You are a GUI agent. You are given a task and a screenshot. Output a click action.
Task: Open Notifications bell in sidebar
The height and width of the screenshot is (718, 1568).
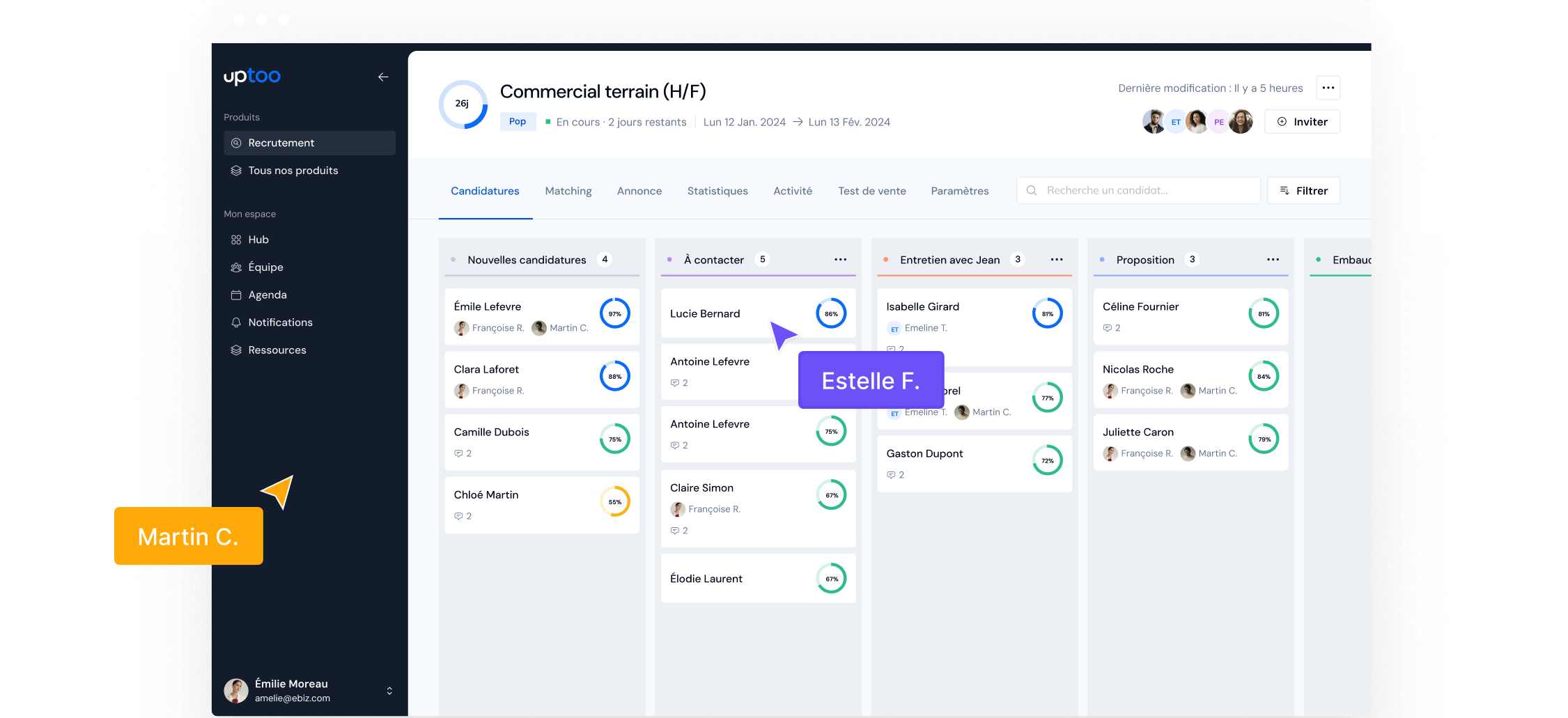pos(236,322)
